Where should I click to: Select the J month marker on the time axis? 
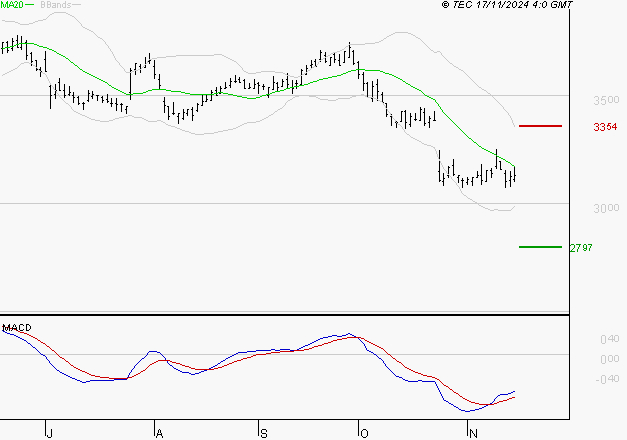[49, 432]
